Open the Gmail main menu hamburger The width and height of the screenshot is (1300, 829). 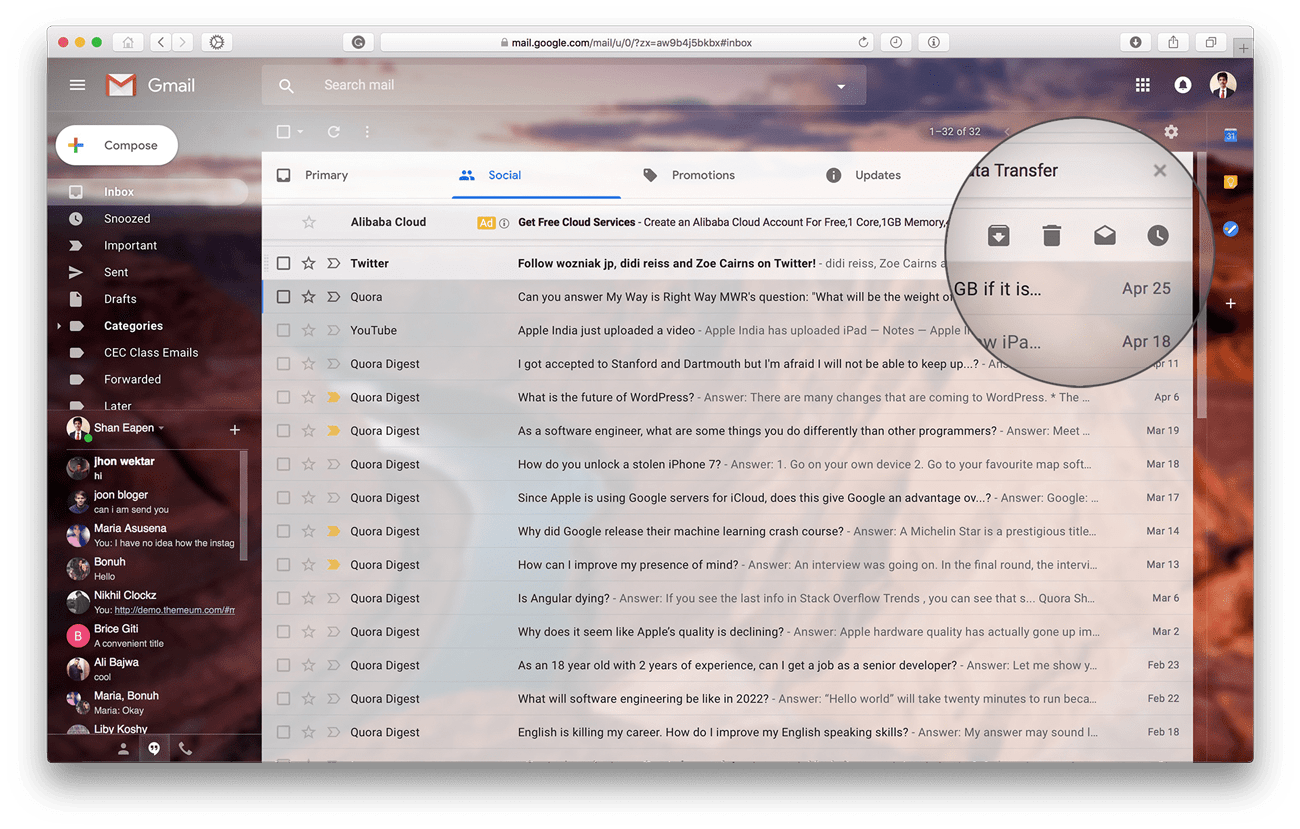point(77,85)
